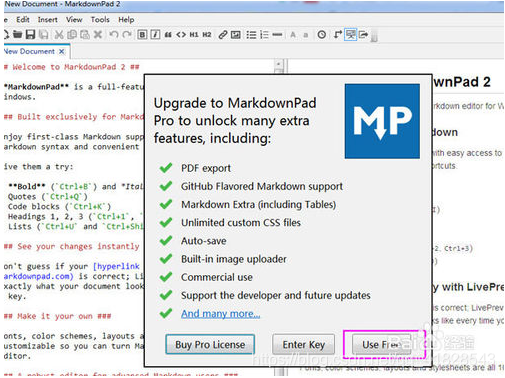Toggle the live preview pane icon
505x378 pixels.
coord(351,34)
